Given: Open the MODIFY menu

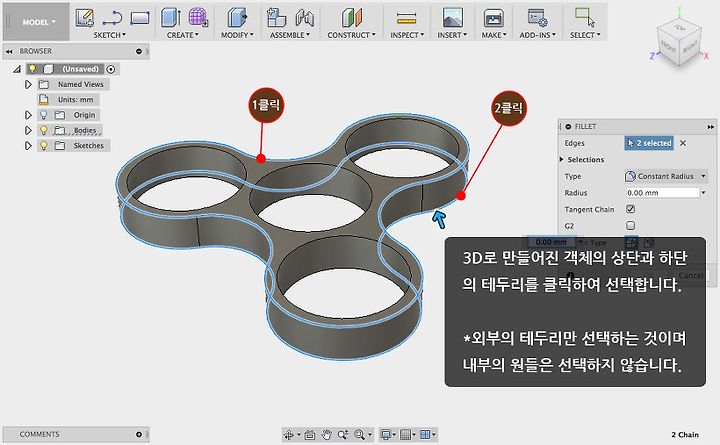Looking at the screenshot, I should 237,35.
